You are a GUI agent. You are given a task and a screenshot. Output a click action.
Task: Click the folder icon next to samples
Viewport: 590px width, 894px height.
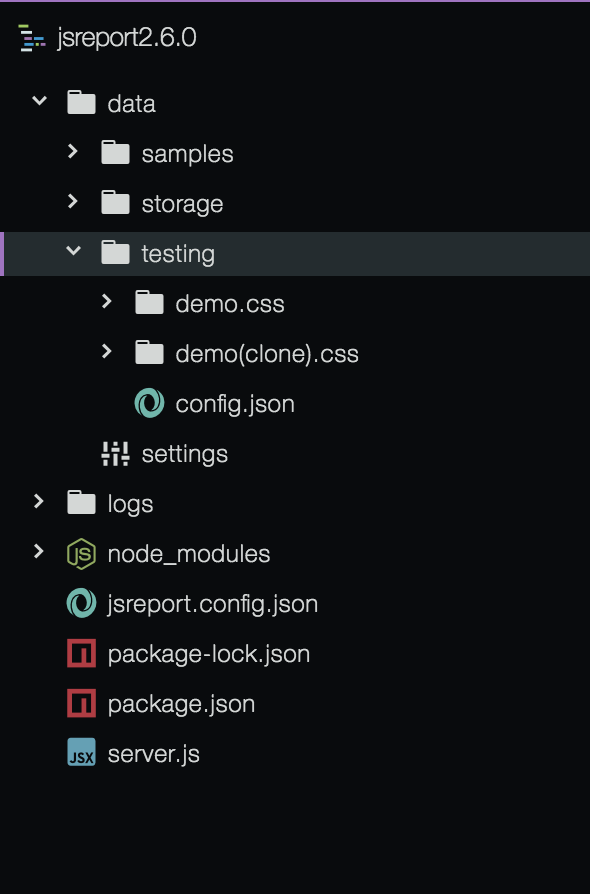tap(115, 153)
